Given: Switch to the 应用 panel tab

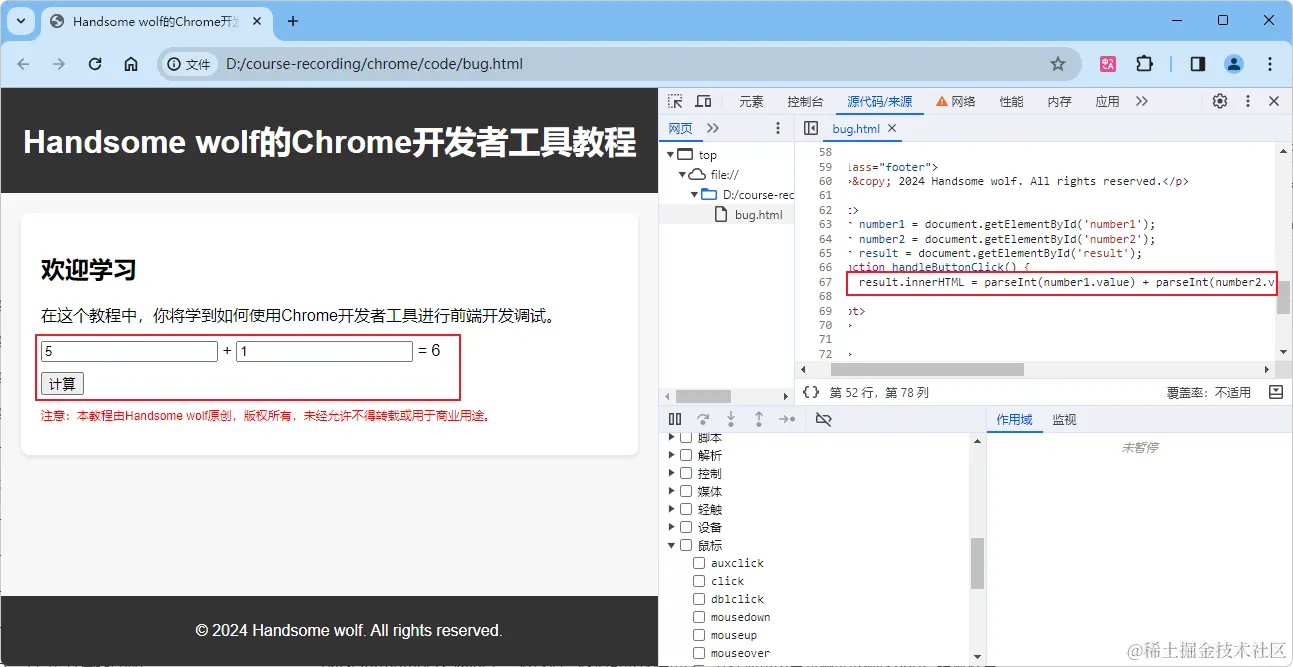Looking at the screenshot, I should click(x=1107, y=101).
